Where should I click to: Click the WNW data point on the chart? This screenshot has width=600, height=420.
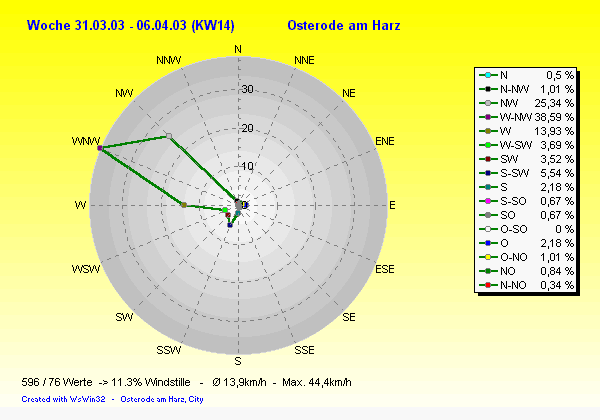coord(99,148)
